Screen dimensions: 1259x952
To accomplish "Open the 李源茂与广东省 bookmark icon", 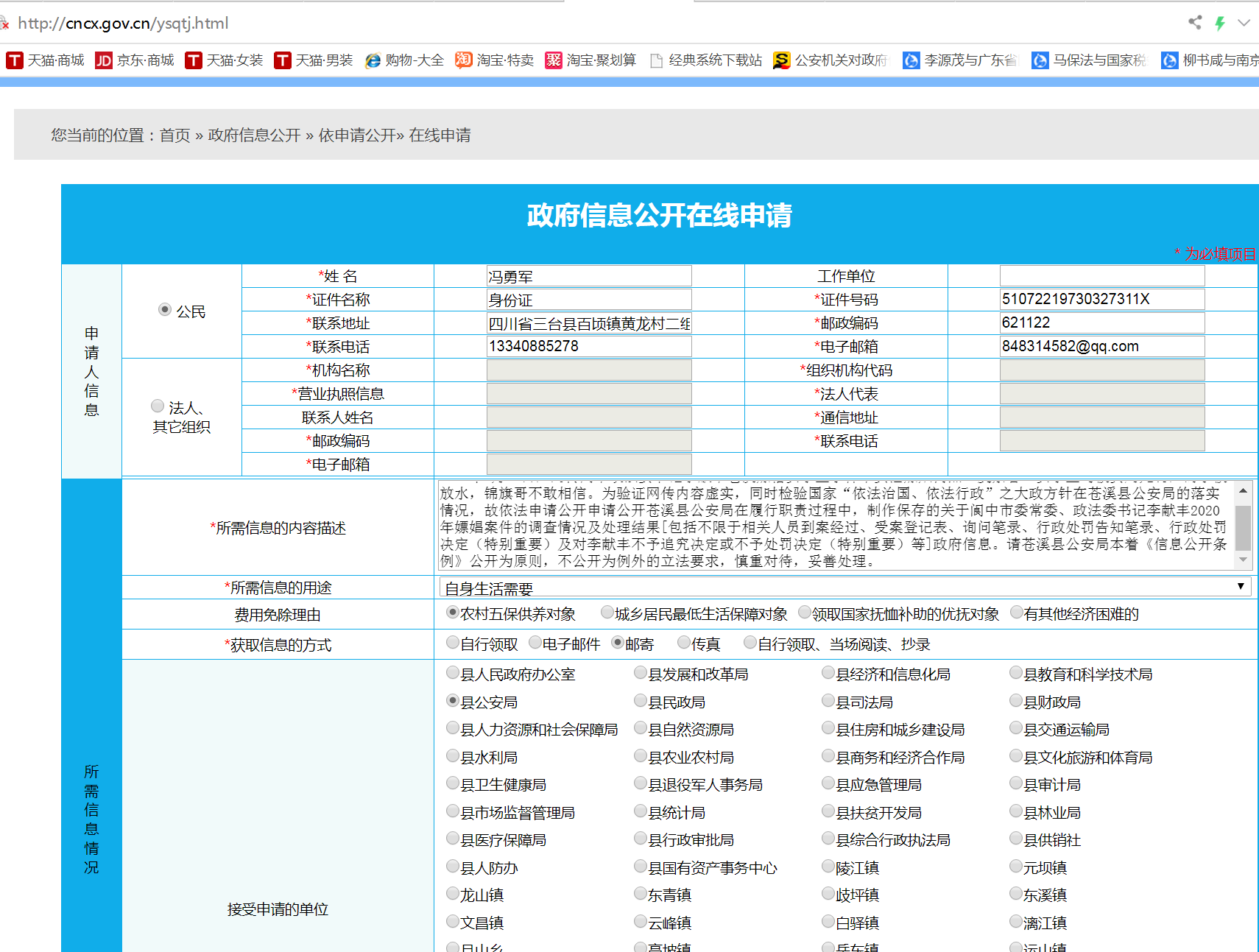I will pyautogui.click(x=911, y=60).
